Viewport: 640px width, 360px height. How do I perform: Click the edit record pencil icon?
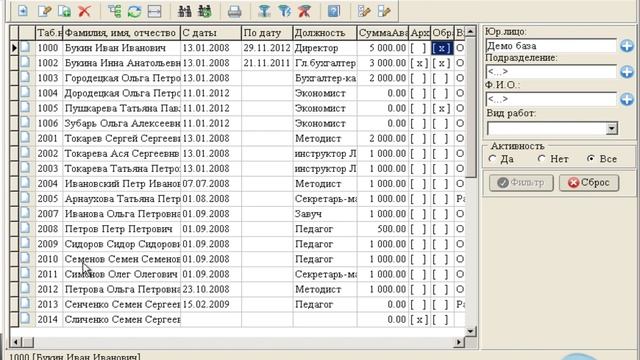[44, 11]
